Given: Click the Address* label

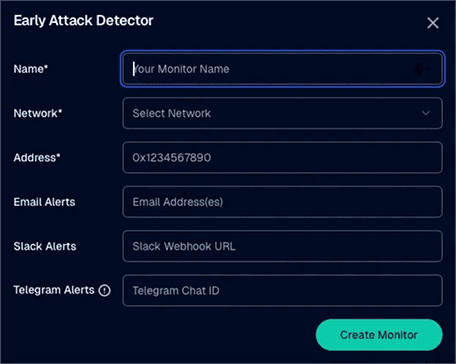Looking at the screenshot, I should (x=37, y=158).
